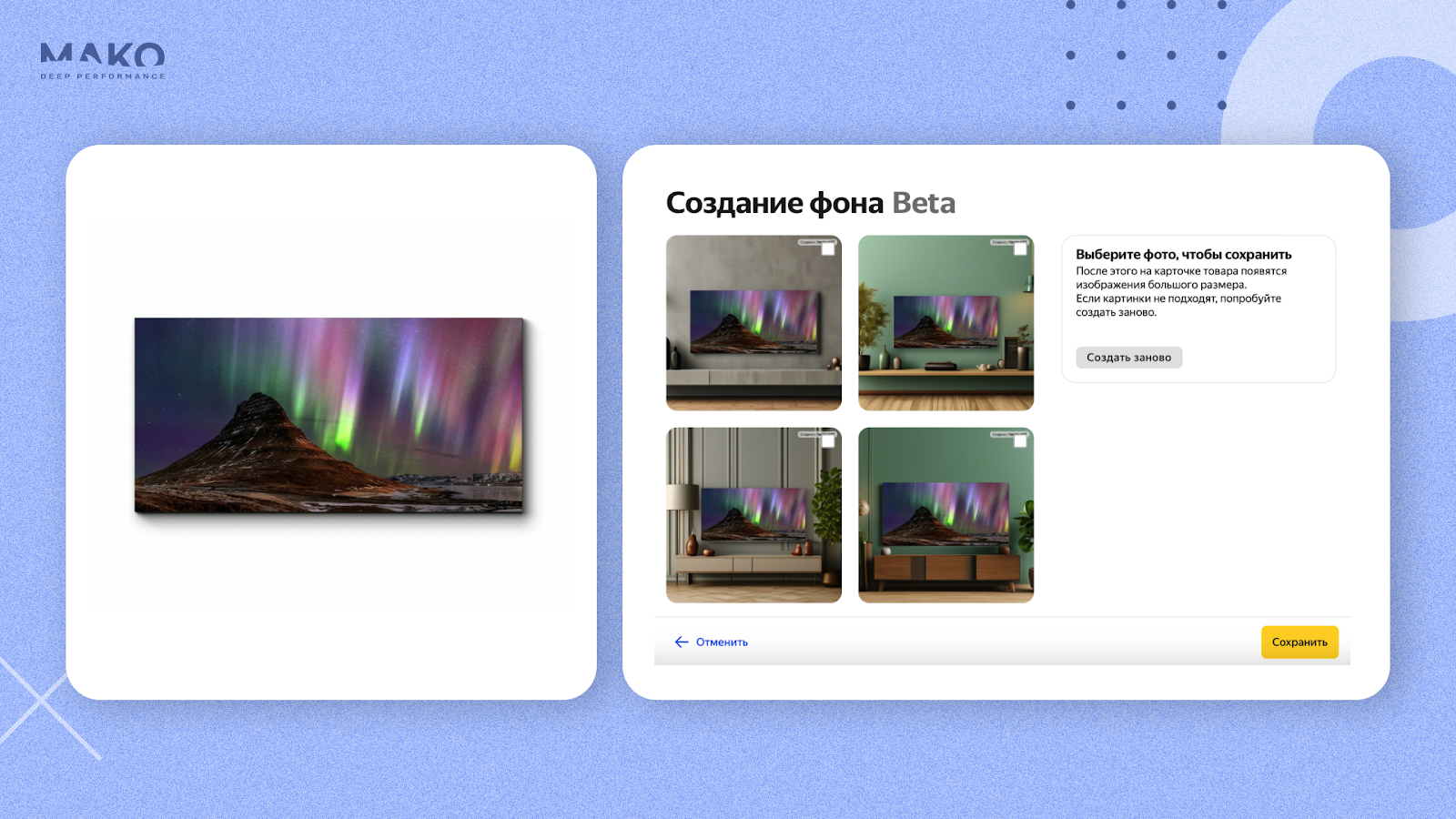The image size is (1456, 819).
Task: Open green wall with wooden shelf image
Action: click(x=945, y=323)
